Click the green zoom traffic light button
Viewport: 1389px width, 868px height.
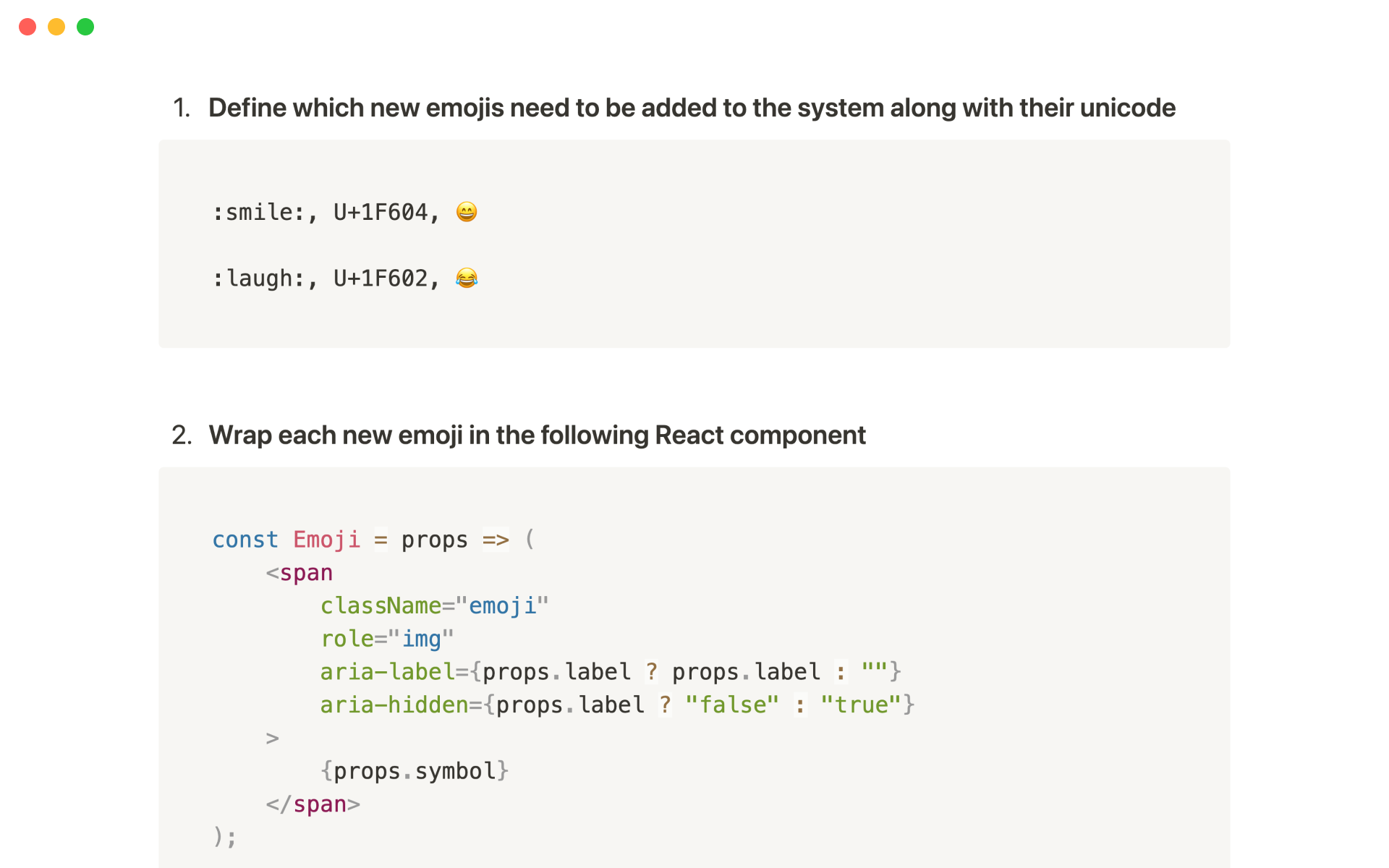pyautogui.click(x=85, y=27)
